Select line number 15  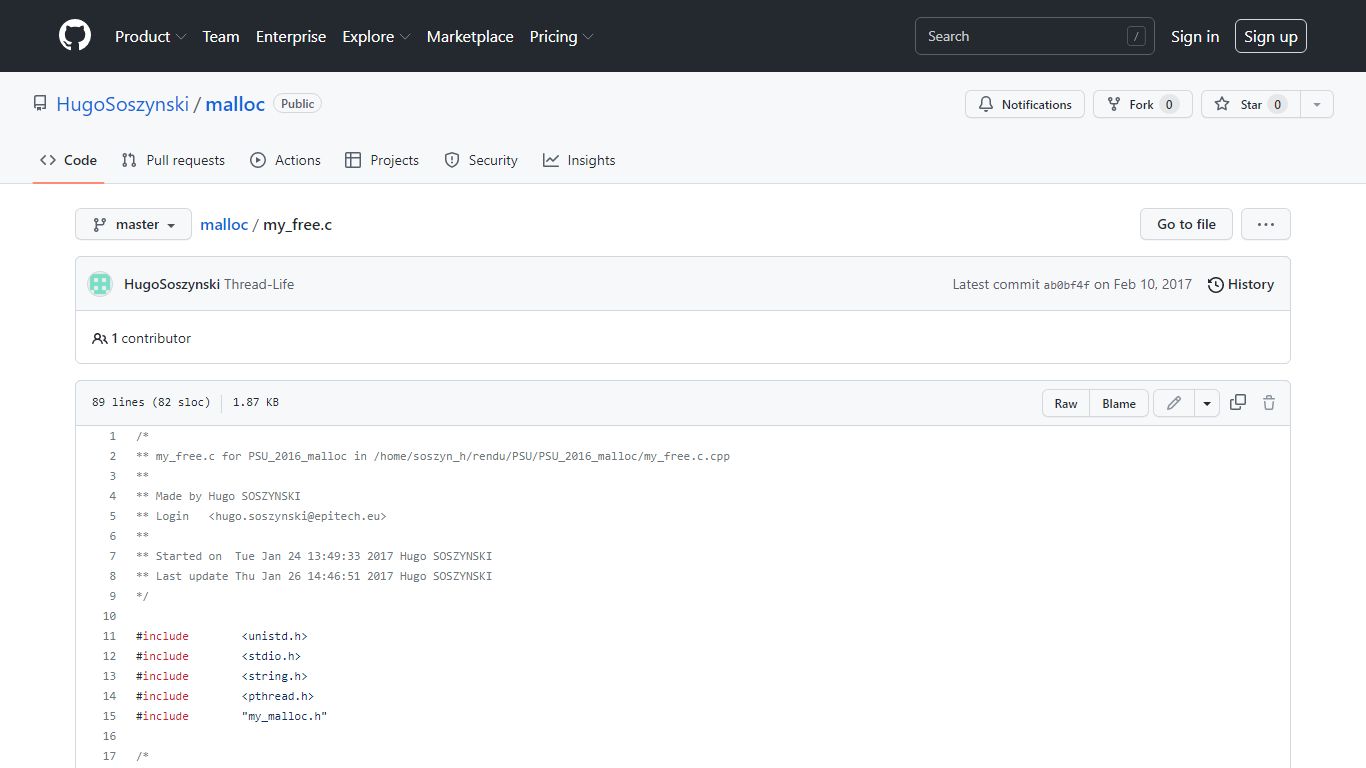click(x=110, y=716)
